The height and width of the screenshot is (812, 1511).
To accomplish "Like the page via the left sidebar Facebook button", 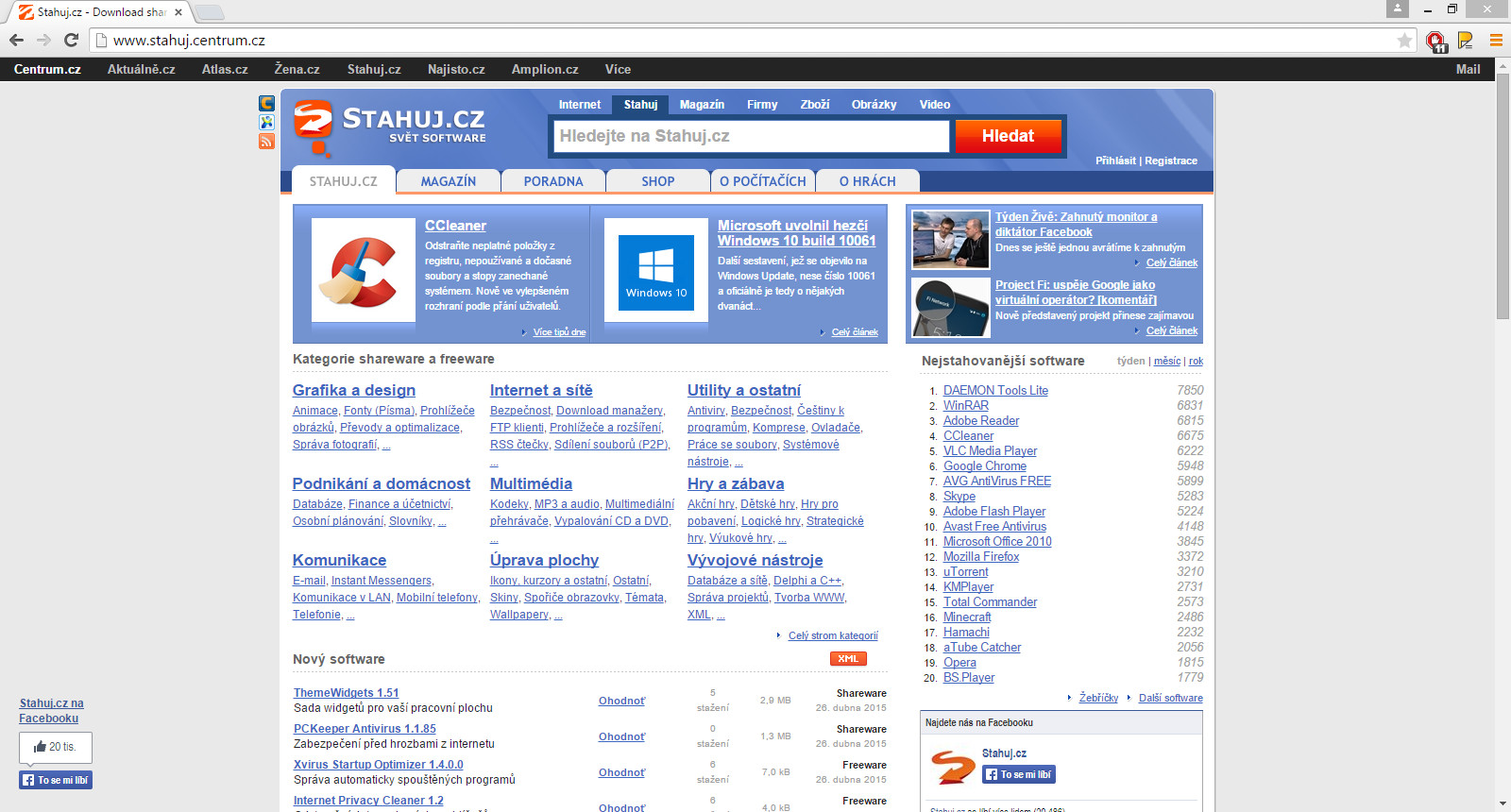I will click(x=56, y=780).
